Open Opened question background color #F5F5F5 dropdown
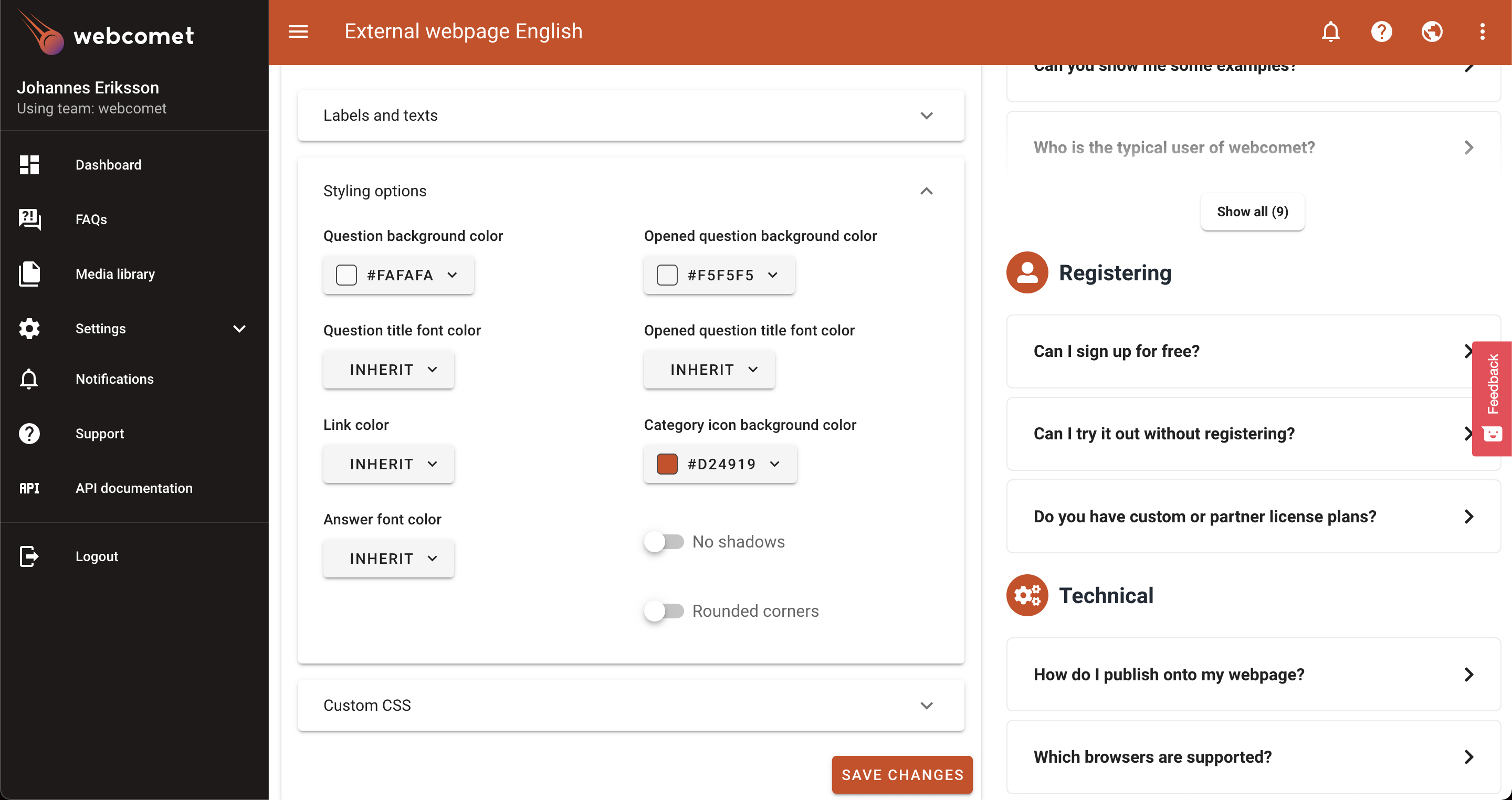Viewport: 1512px width, 800px height. pyautogui.click(x=719, y=275)
